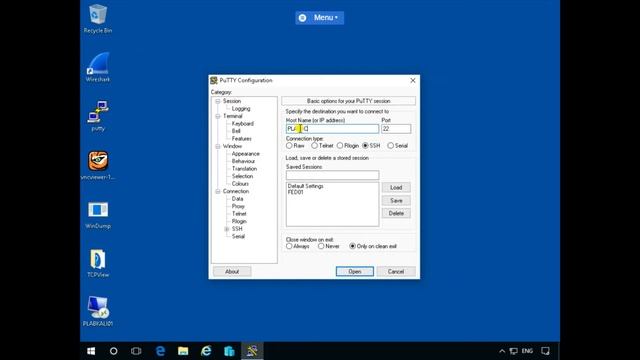Image resolution: width=640 pixels, height=360 pixels.
Task: Launch Internet Explorer from the taskbar
Action: tap(206, 351)
